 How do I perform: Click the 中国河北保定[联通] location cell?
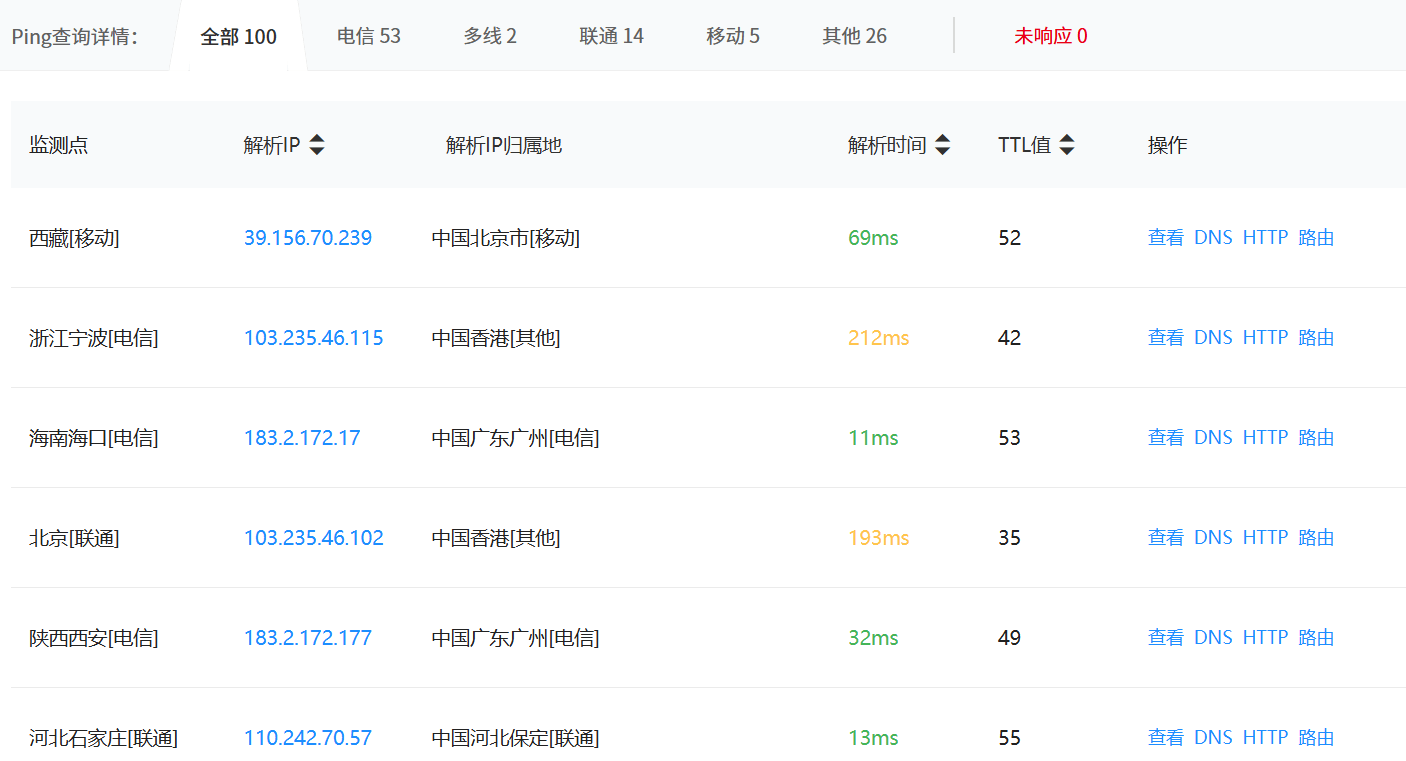516,738
